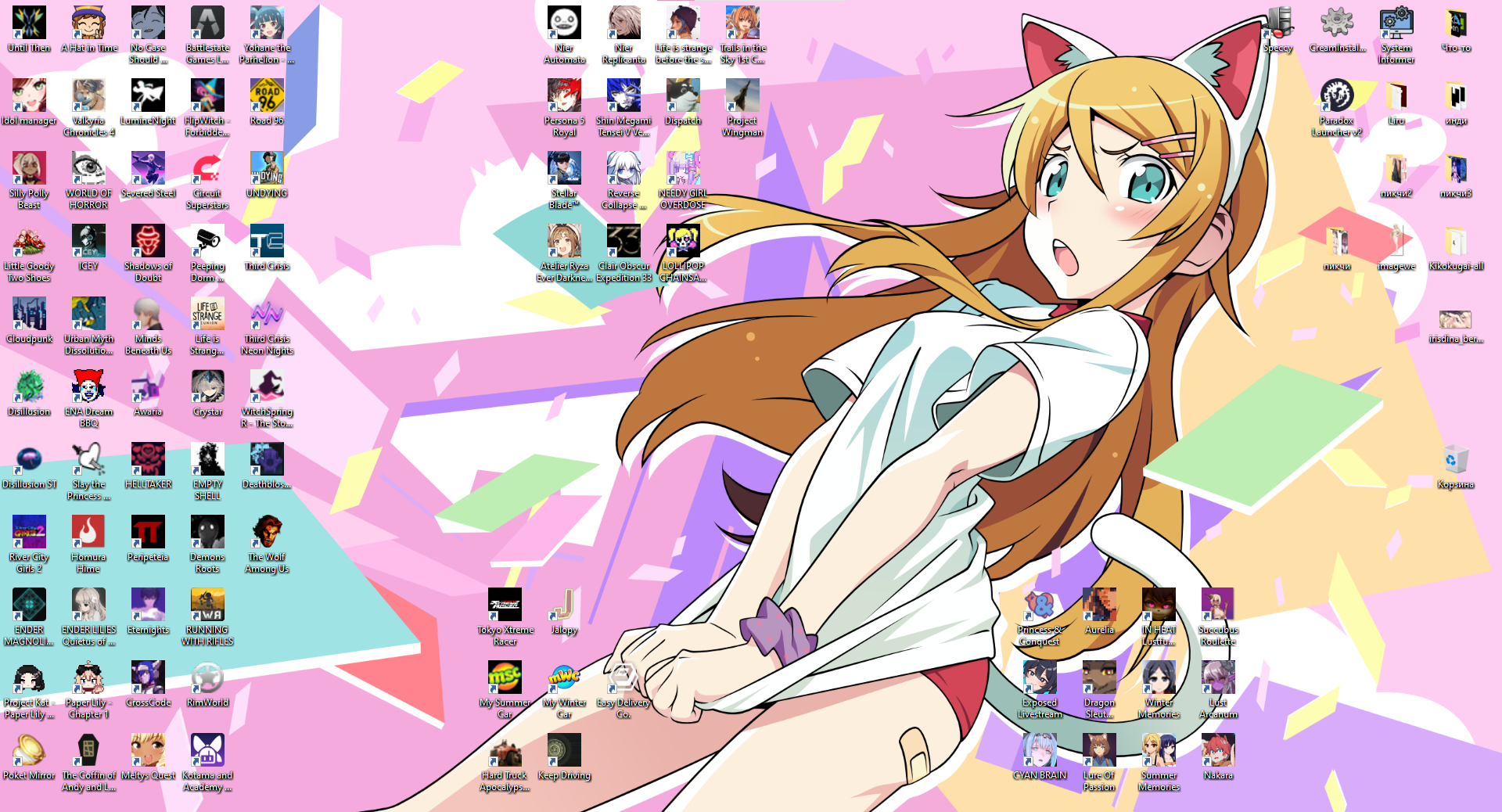The height and width of the screenshot is (812, 1502).
Task: Select the WORLD OF HORROR icon
Action: [88, 181]
